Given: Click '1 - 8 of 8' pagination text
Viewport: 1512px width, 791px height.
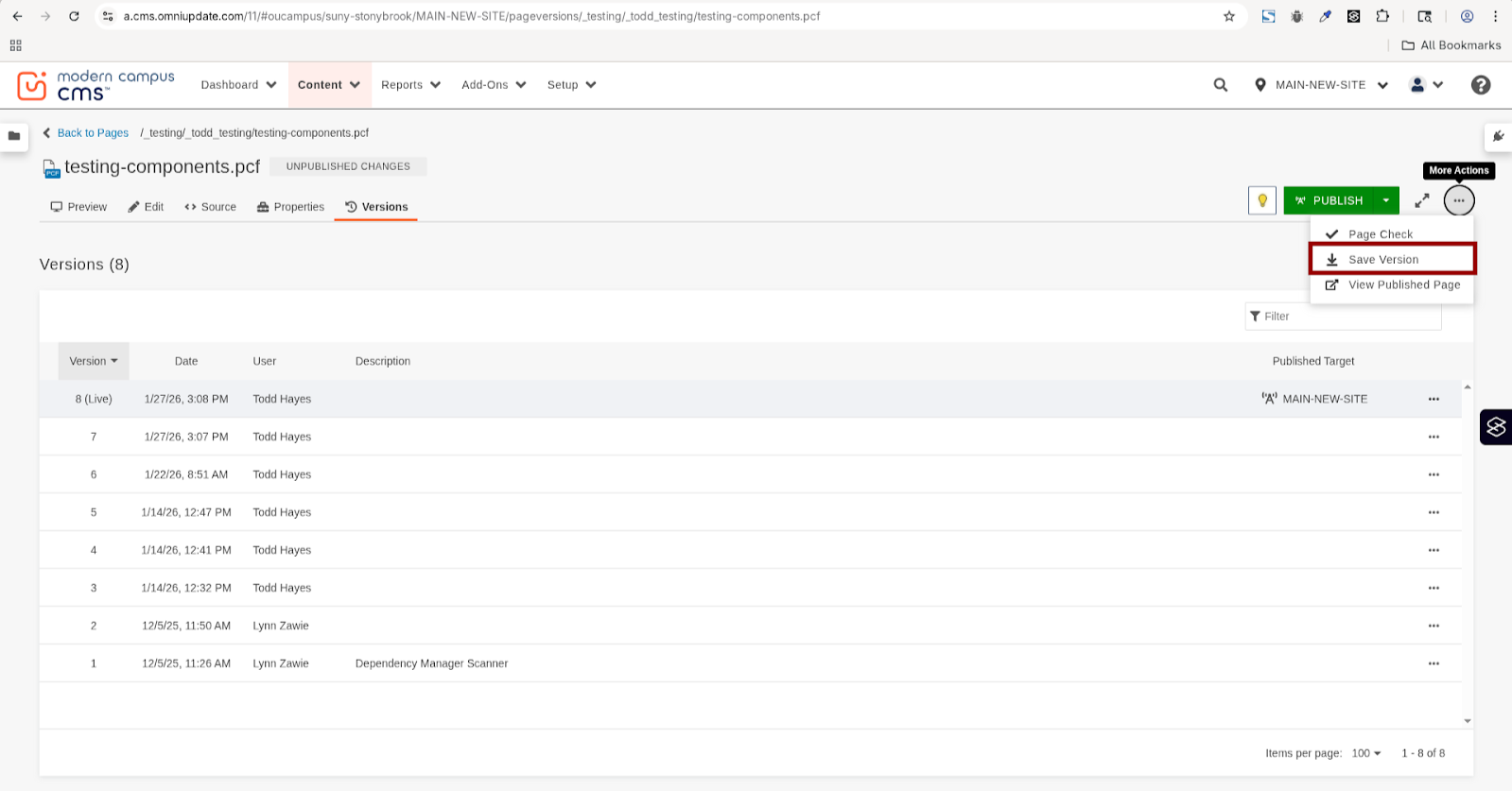Looking at the screenshot, I should tap(1423, 753).
